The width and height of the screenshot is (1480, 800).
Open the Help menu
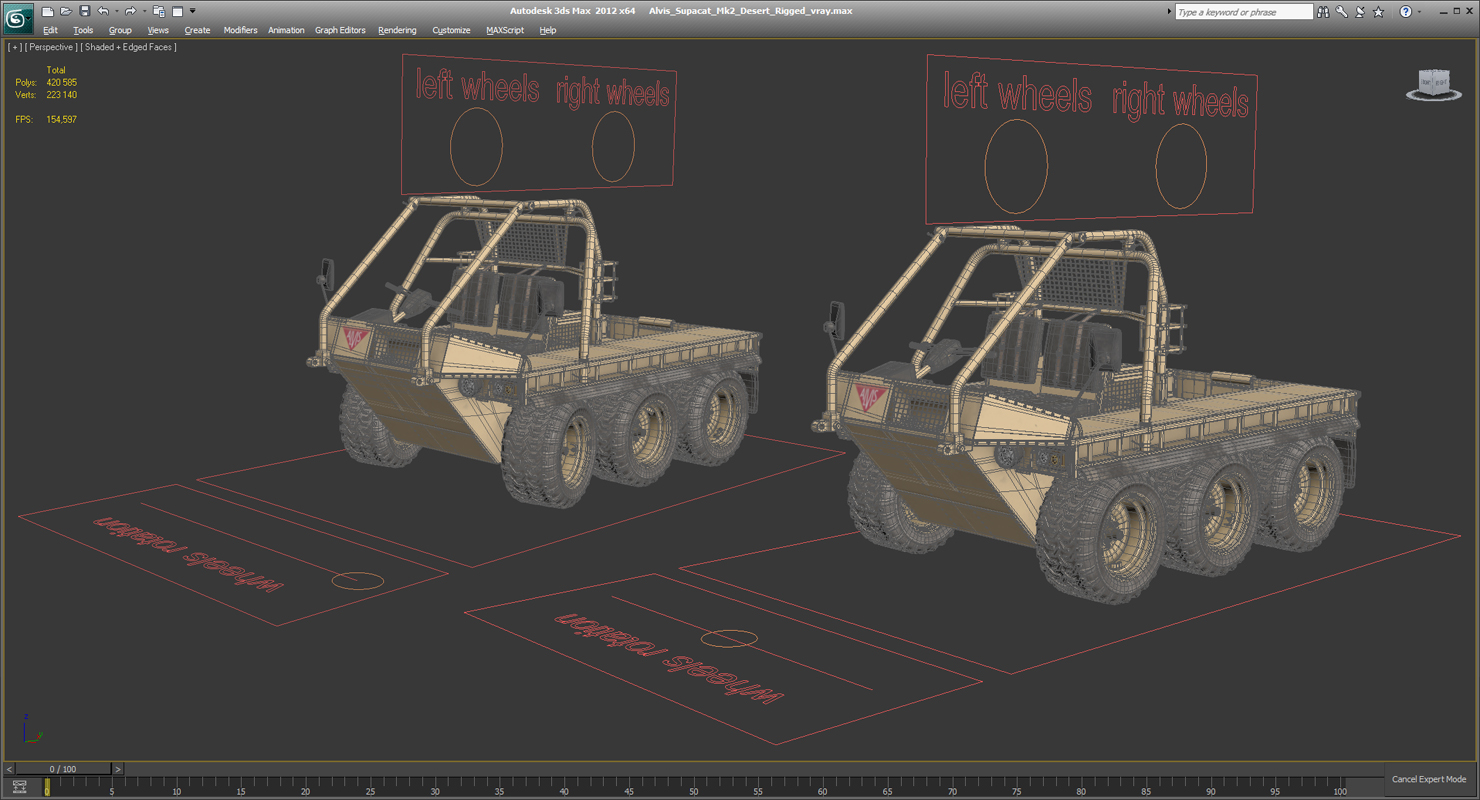tap(548, 30)
